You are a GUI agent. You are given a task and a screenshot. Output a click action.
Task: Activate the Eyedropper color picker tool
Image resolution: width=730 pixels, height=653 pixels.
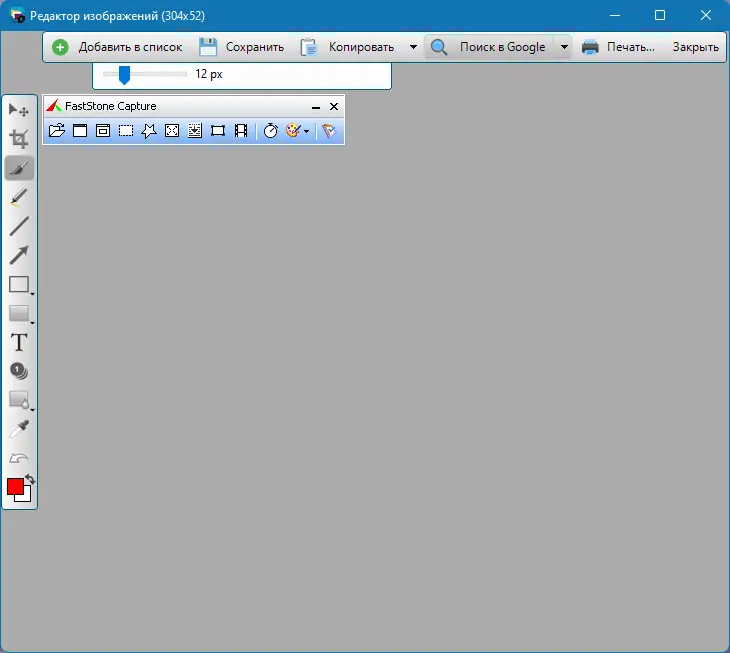[x=19, y=429]
